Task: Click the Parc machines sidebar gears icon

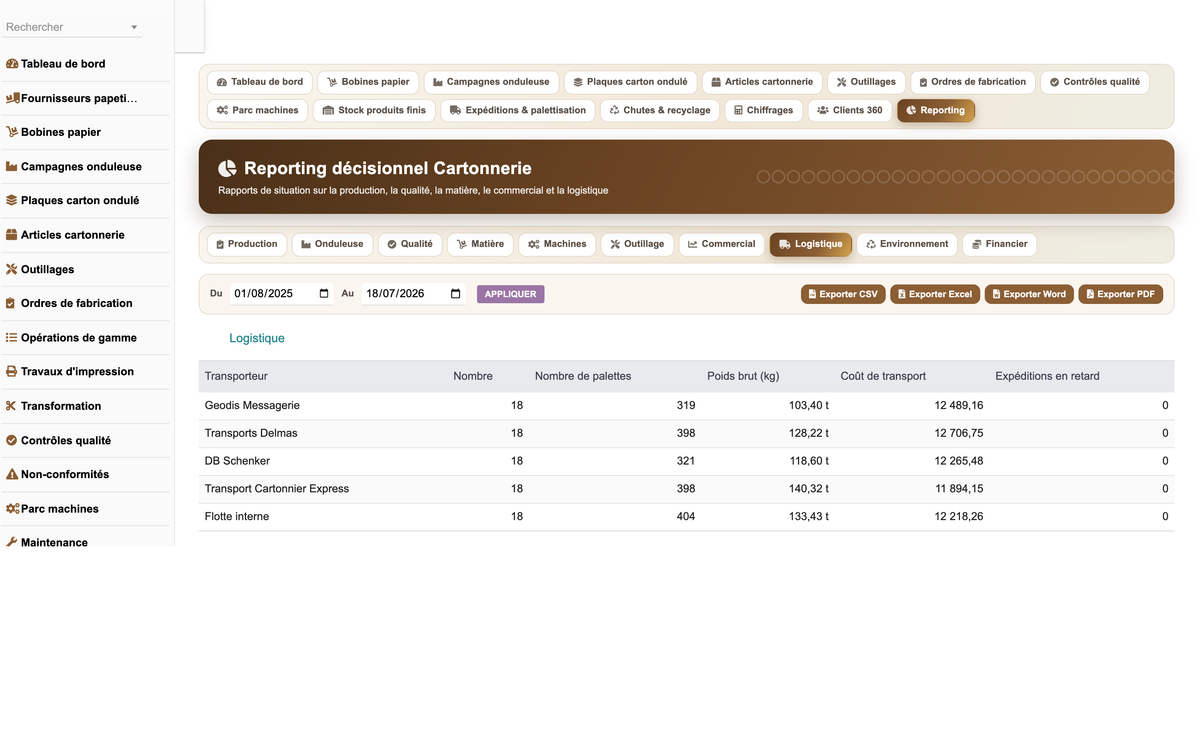Action: 13,509
